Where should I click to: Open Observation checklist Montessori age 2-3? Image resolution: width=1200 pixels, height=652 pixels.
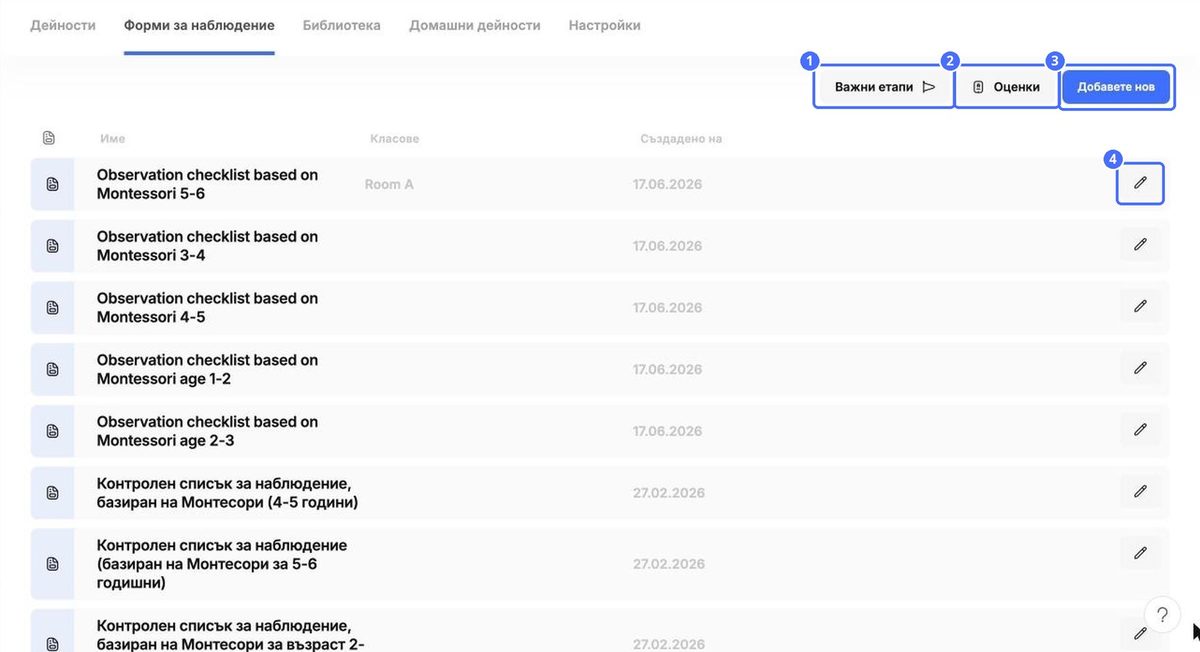tap(207, 431)
